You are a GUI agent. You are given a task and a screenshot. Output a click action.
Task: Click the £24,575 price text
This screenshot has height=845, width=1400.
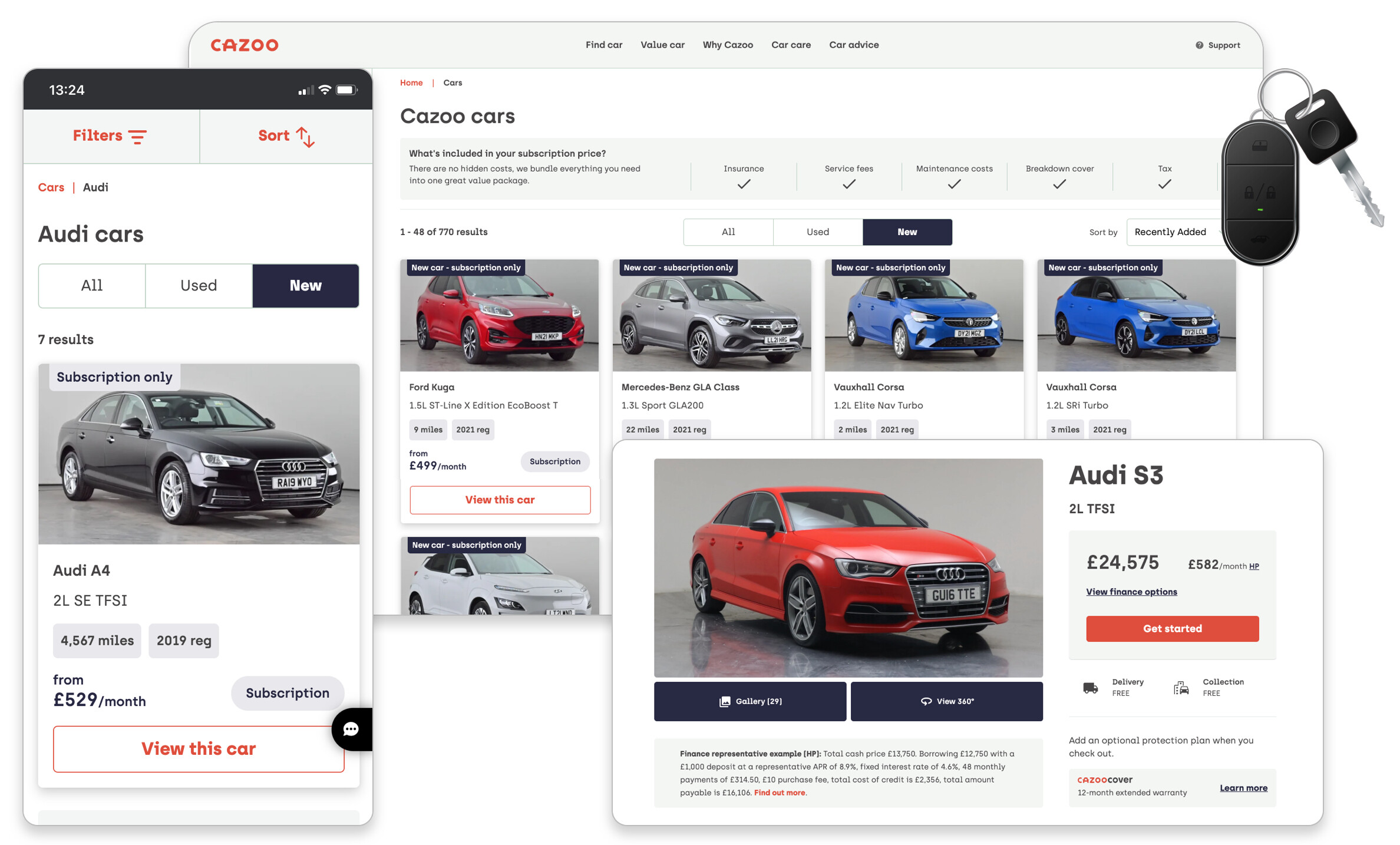point(1122,563)
